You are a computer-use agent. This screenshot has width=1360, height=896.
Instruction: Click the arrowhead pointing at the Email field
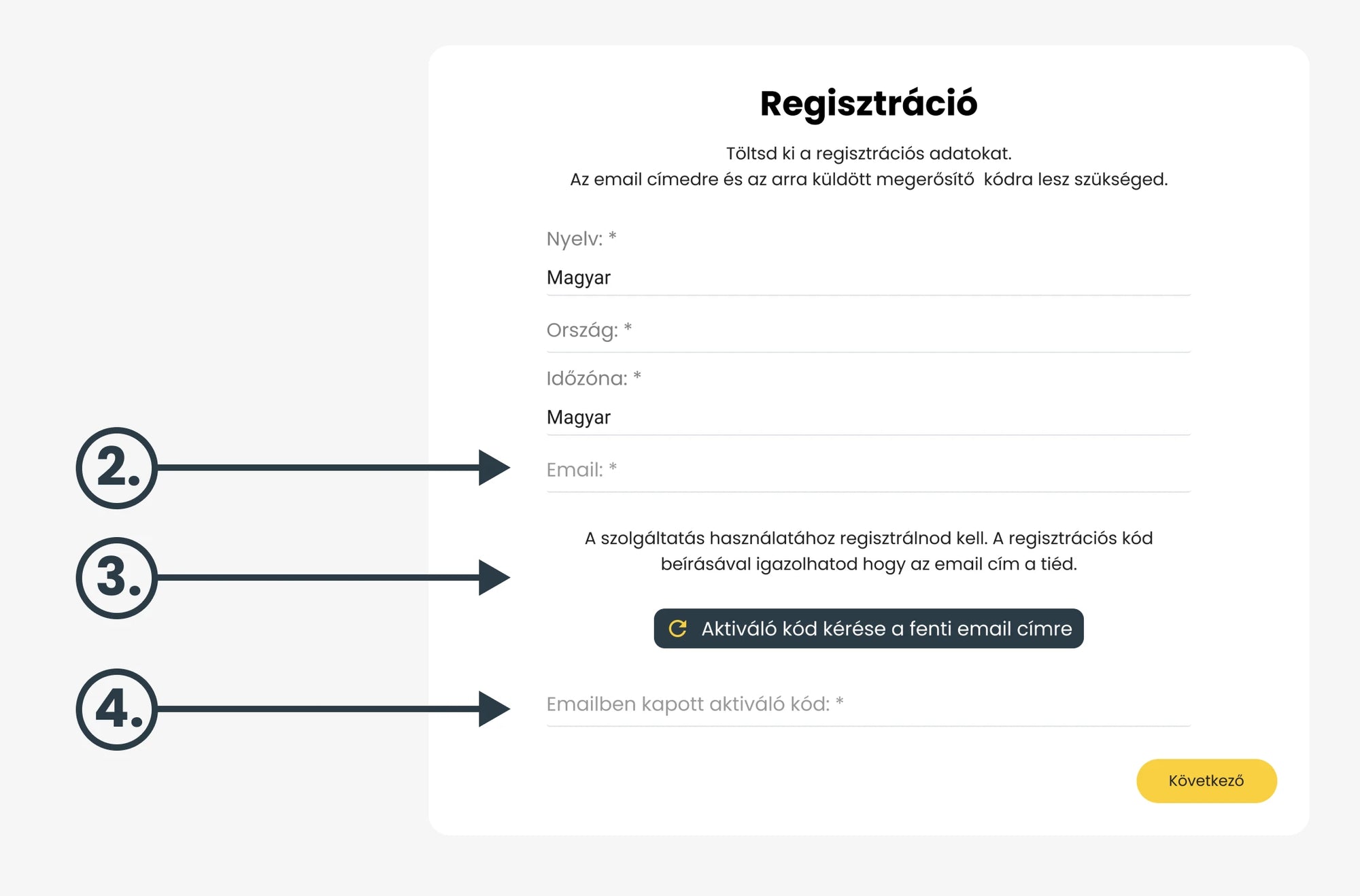tap(494, 468)
